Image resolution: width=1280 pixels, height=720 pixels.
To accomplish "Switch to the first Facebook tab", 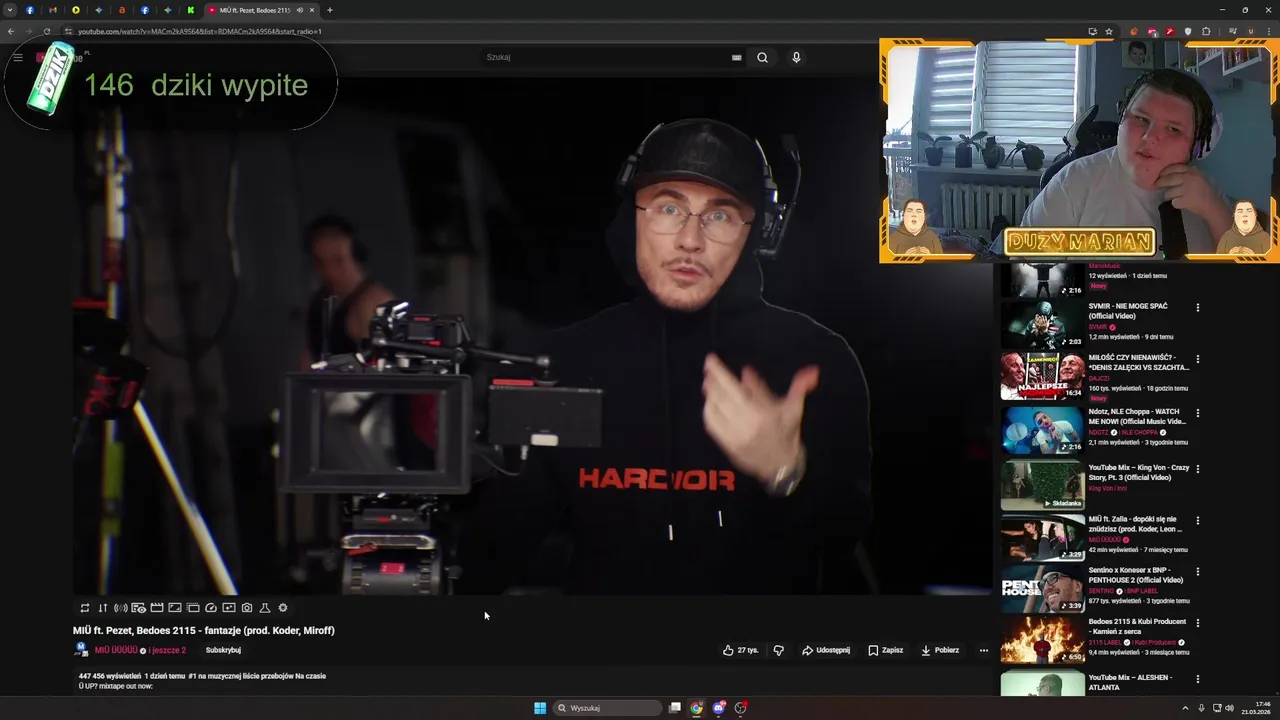I will (x=30, y=10).
